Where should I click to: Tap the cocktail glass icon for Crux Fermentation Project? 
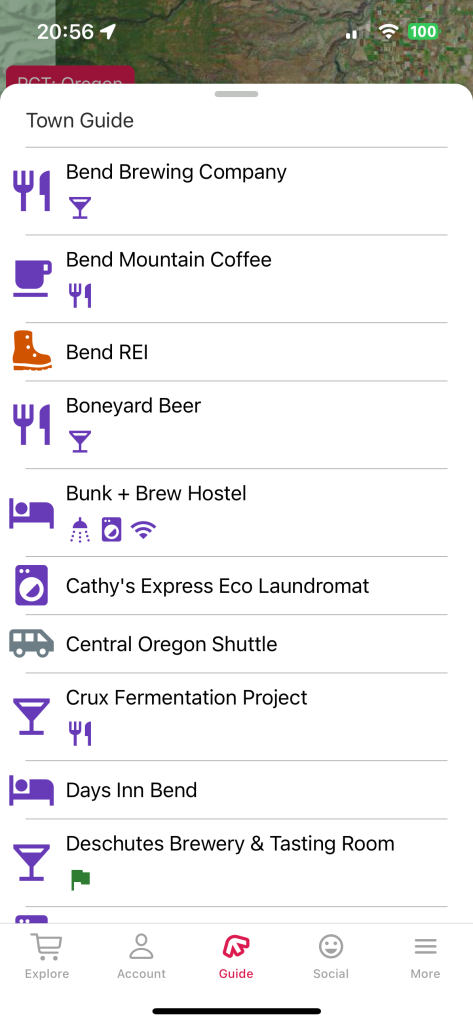[x=31, y=716]
